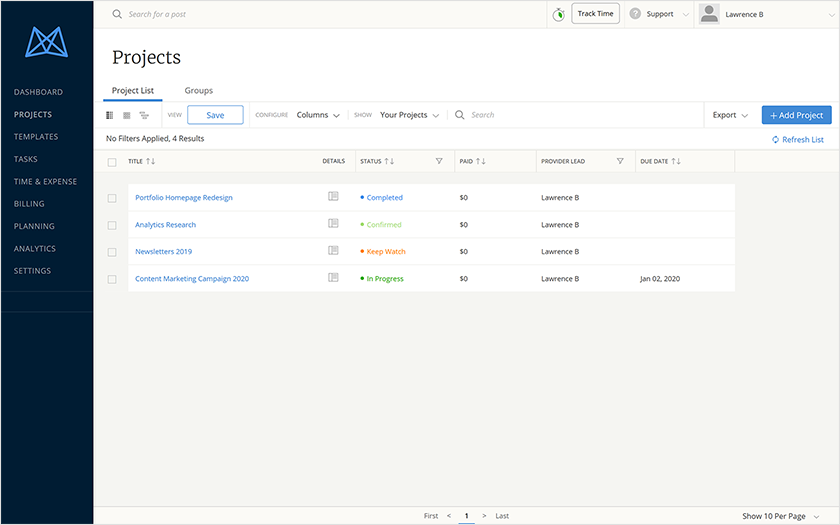
Task: Open Show 10 Per Page dropdown
Action: 781,516
